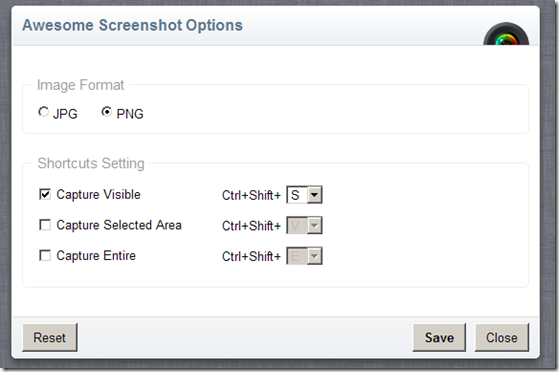Open the Capture Entire key dropdown
Screen dimensions: 559x372
(x=304, y=256)
